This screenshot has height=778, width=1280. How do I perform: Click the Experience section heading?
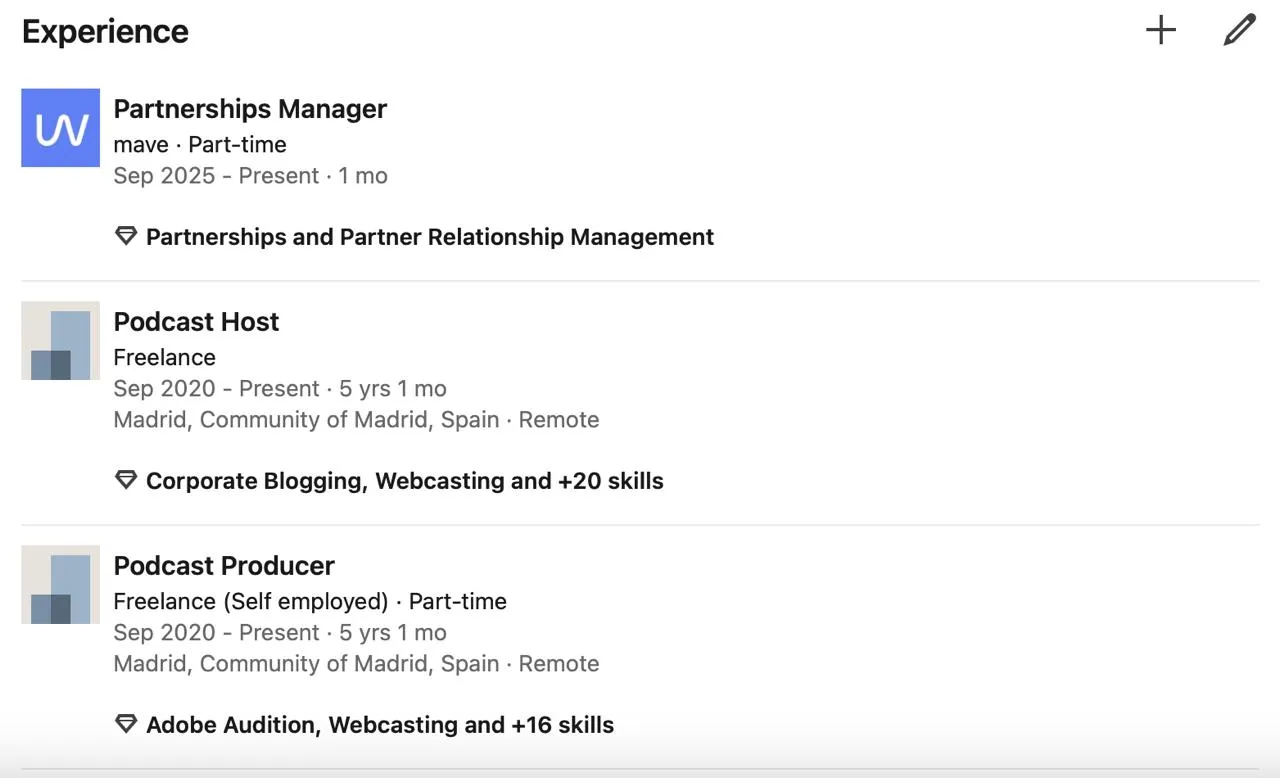point(105,32)
